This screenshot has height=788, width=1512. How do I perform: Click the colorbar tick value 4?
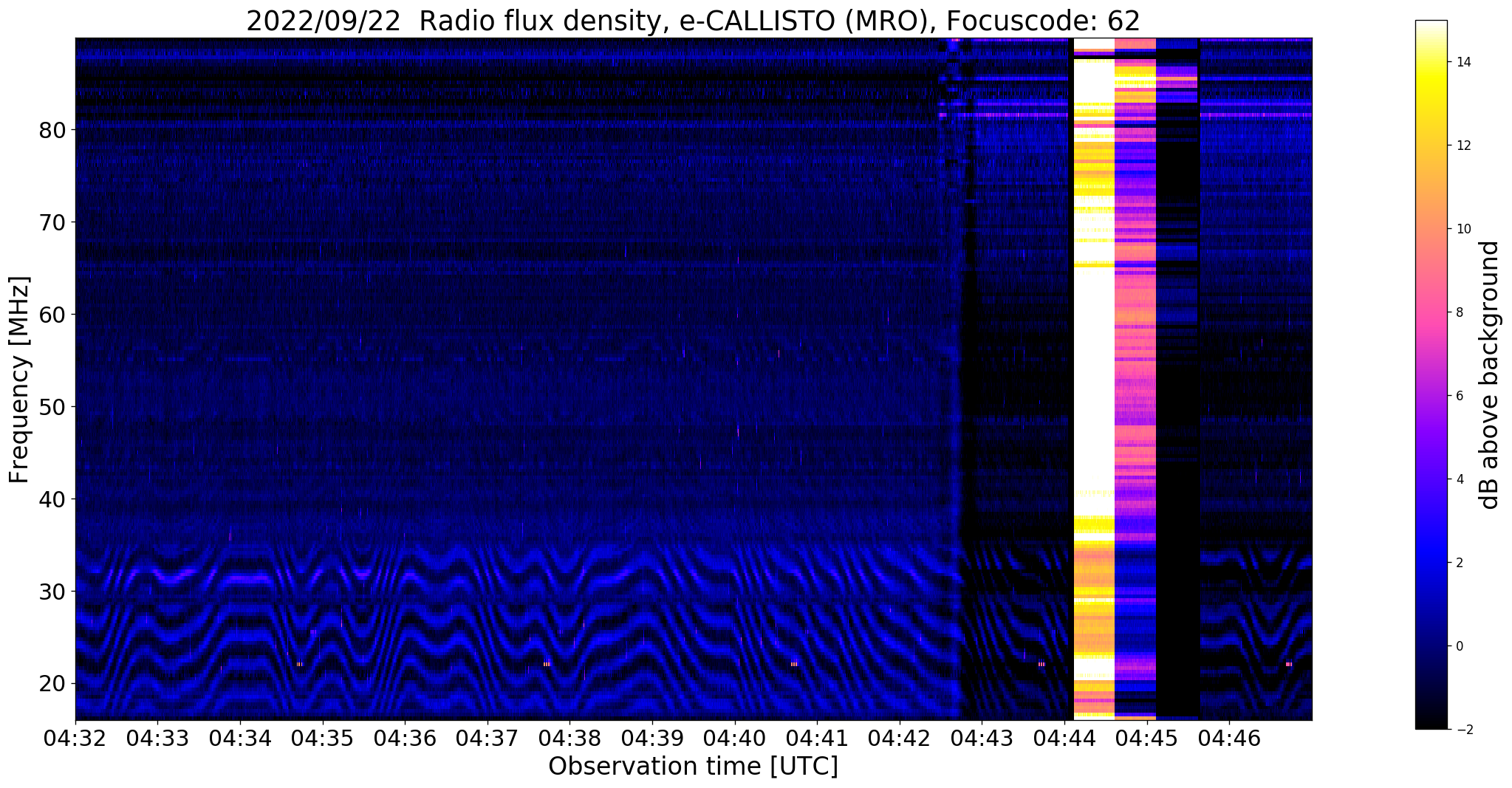1459,479
